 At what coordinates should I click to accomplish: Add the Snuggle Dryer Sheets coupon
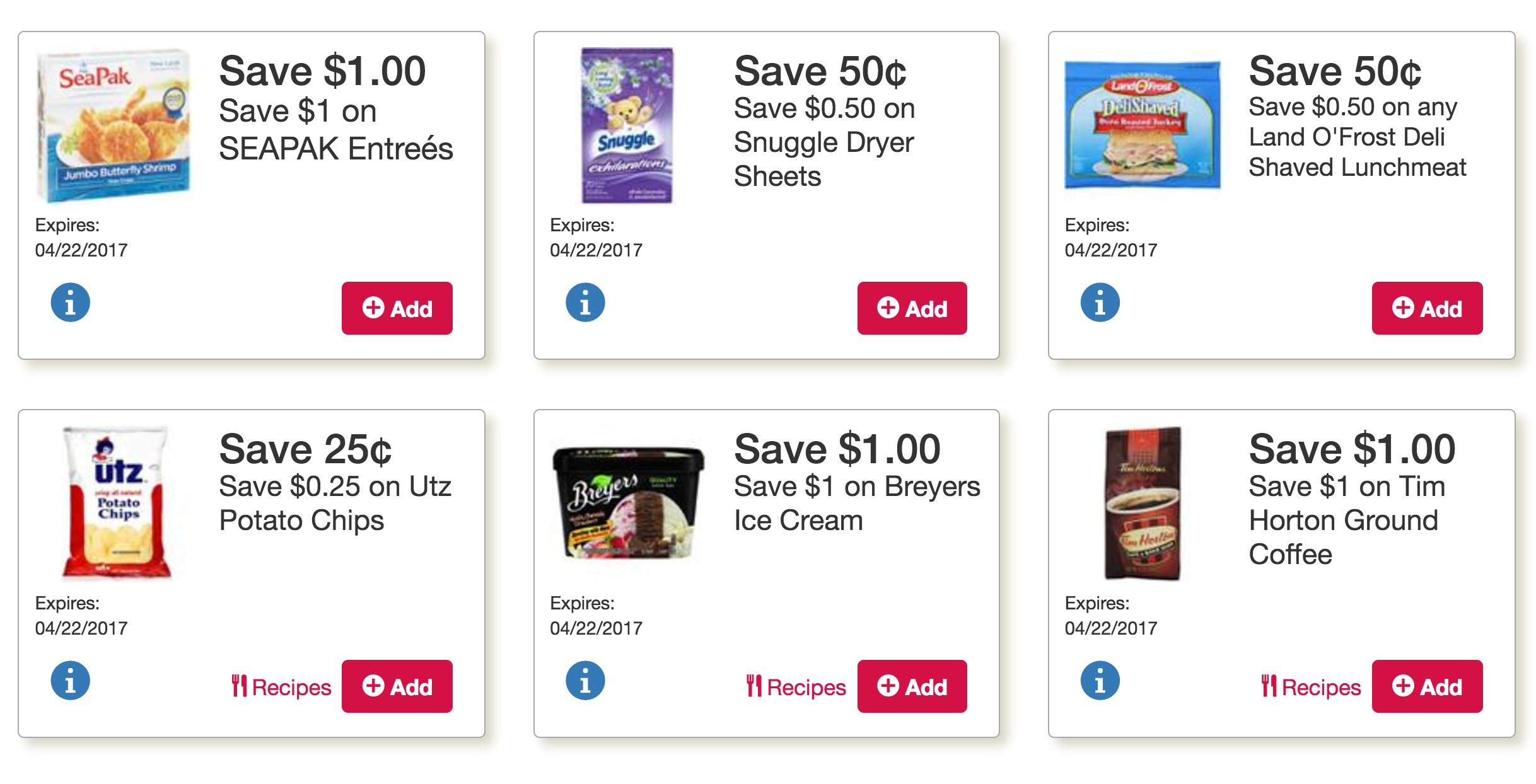pos(912,308)
